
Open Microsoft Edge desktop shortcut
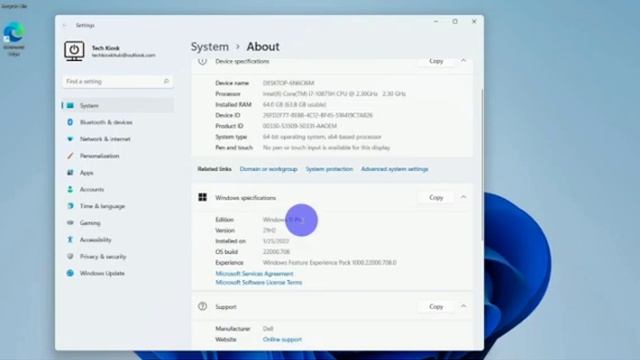point(14,39)
